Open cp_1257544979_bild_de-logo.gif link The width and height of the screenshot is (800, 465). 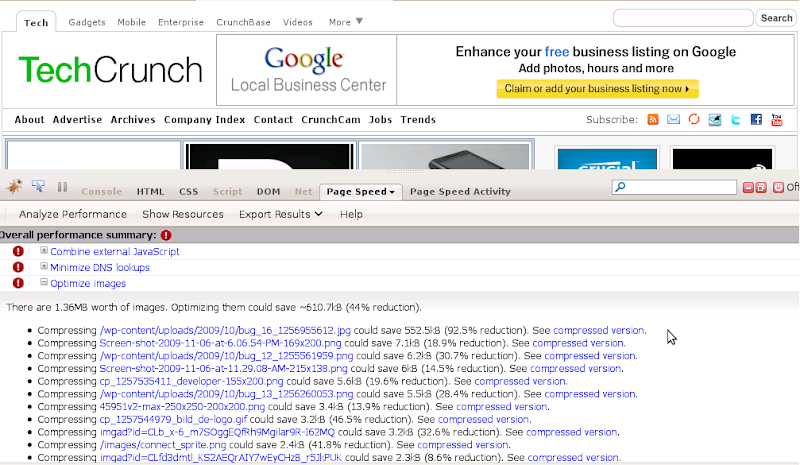[173, 419]
